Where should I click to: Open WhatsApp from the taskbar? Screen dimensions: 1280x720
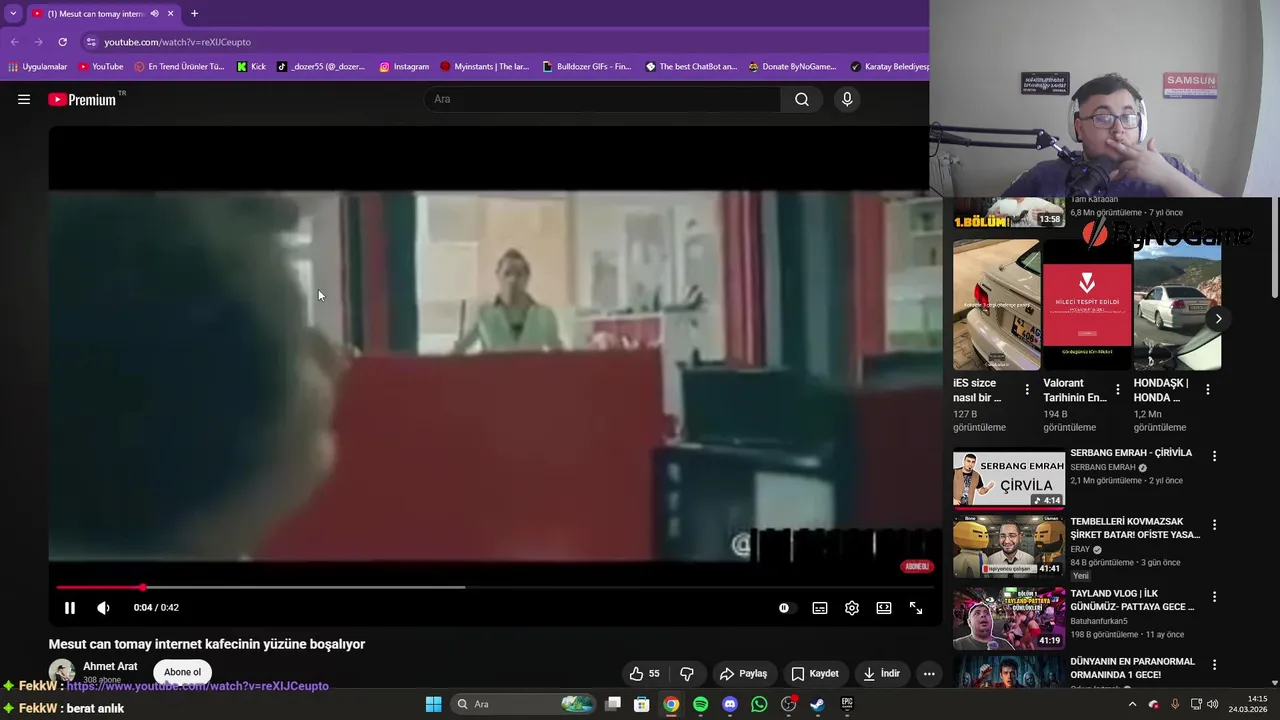[759, 704]
